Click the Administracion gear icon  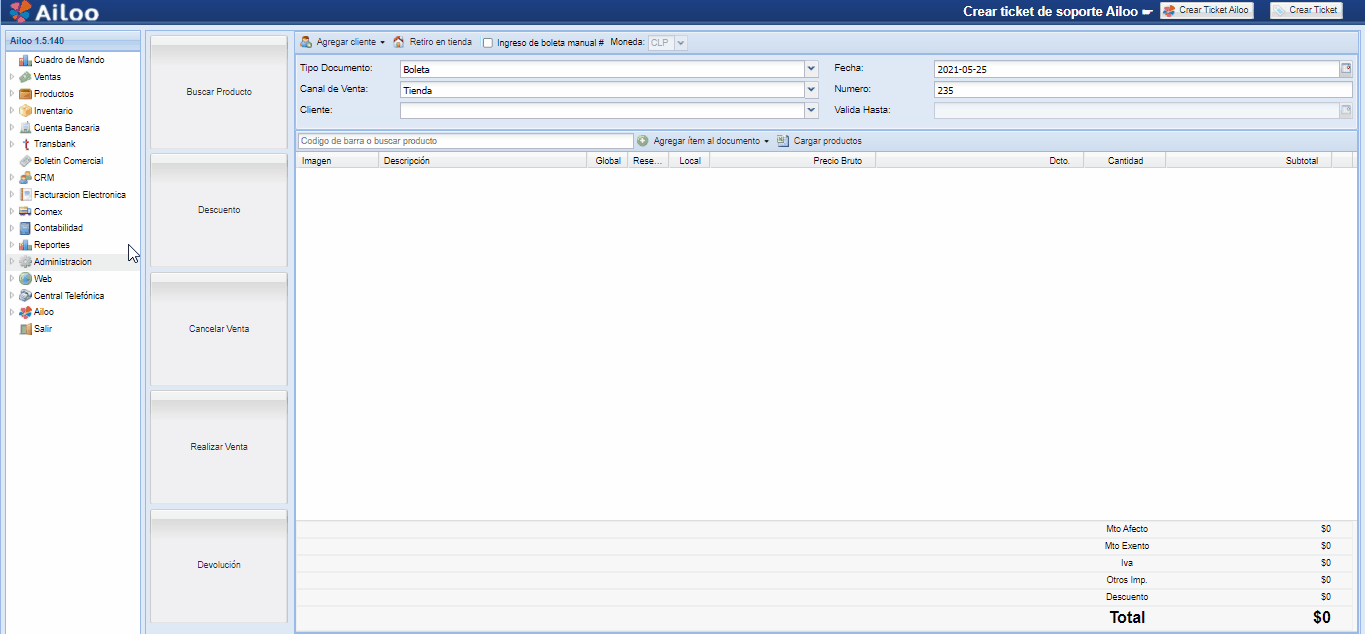point(26,262)
